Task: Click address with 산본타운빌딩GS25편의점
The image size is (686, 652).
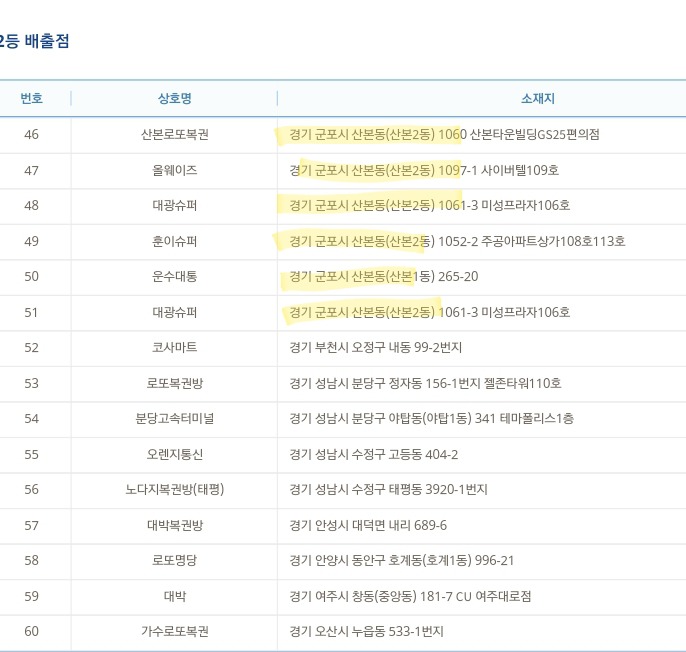Action: point(444,134)
